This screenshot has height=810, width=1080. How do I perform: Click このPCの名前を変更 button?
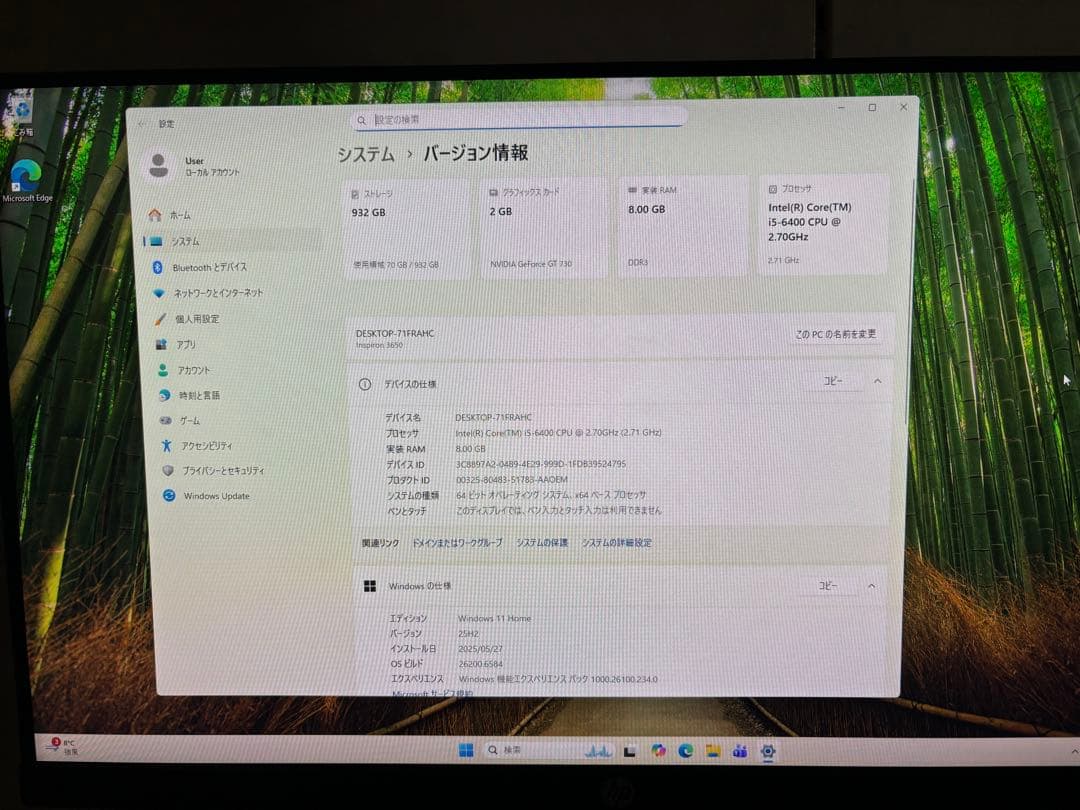pos(835,334)
